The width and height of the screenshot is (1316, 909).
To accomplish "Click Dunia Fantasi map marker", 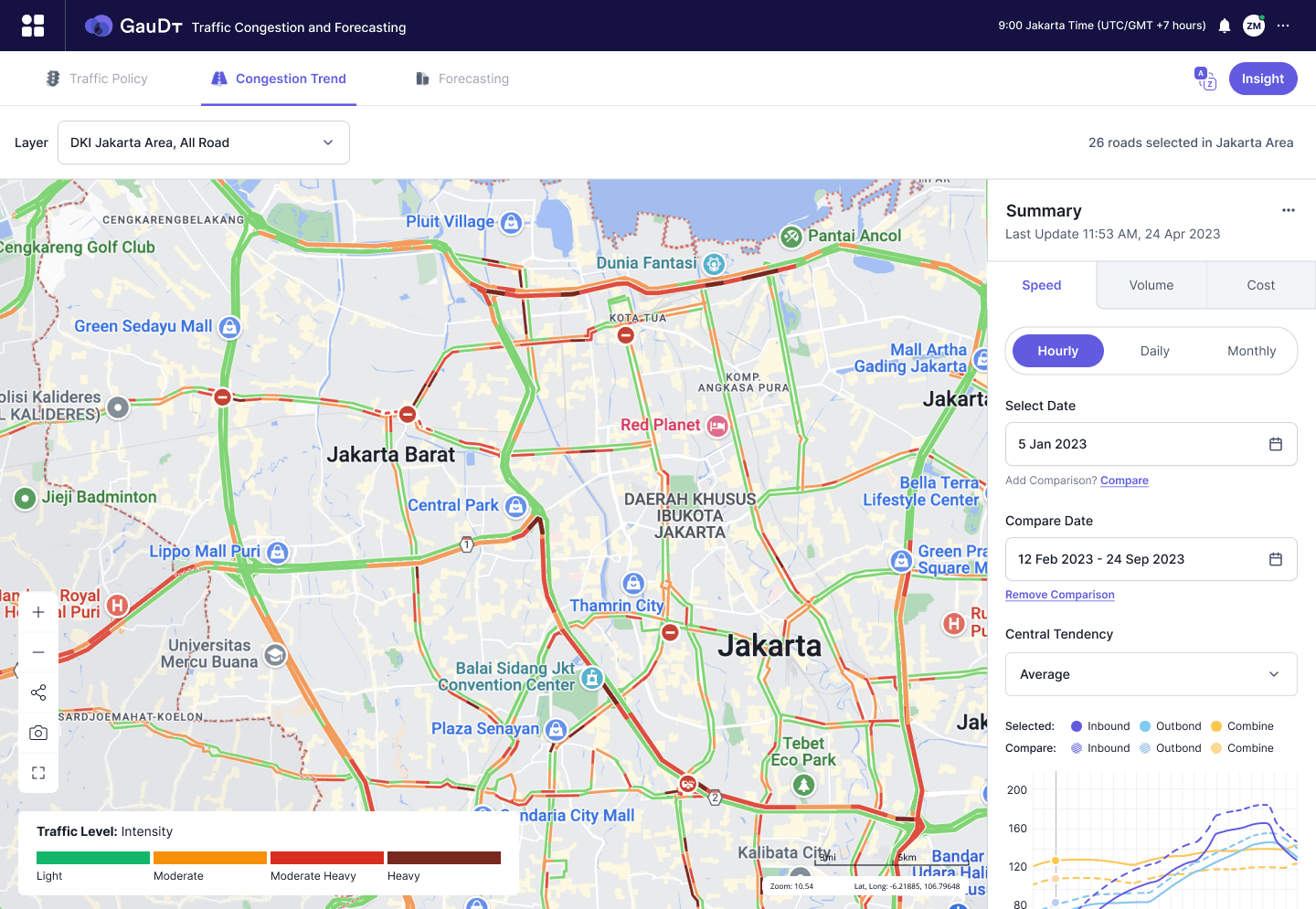I will [x=714, y=264].
